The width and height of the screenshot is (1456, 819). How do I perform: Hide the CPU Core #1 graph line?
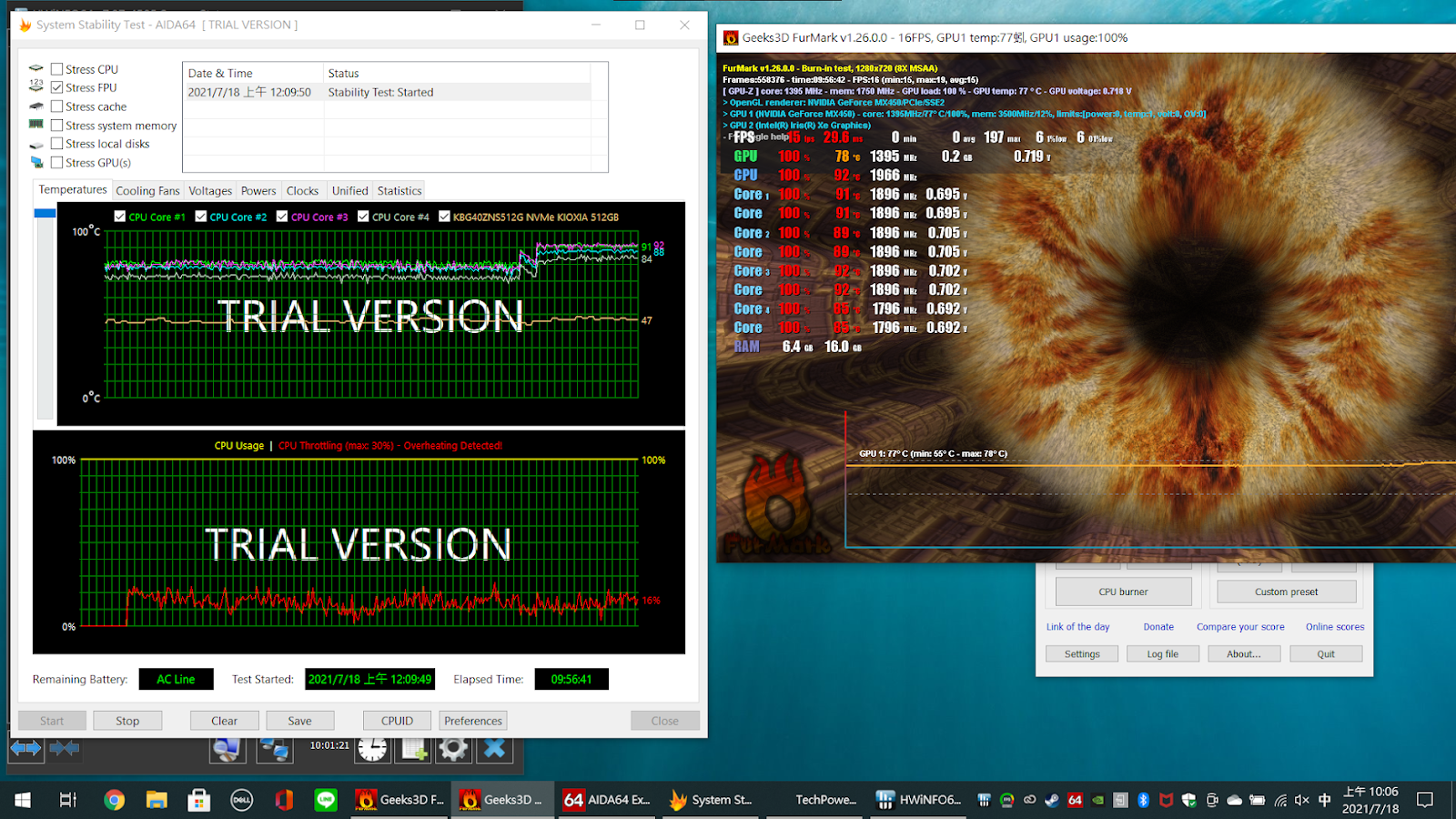pos(120,217)
